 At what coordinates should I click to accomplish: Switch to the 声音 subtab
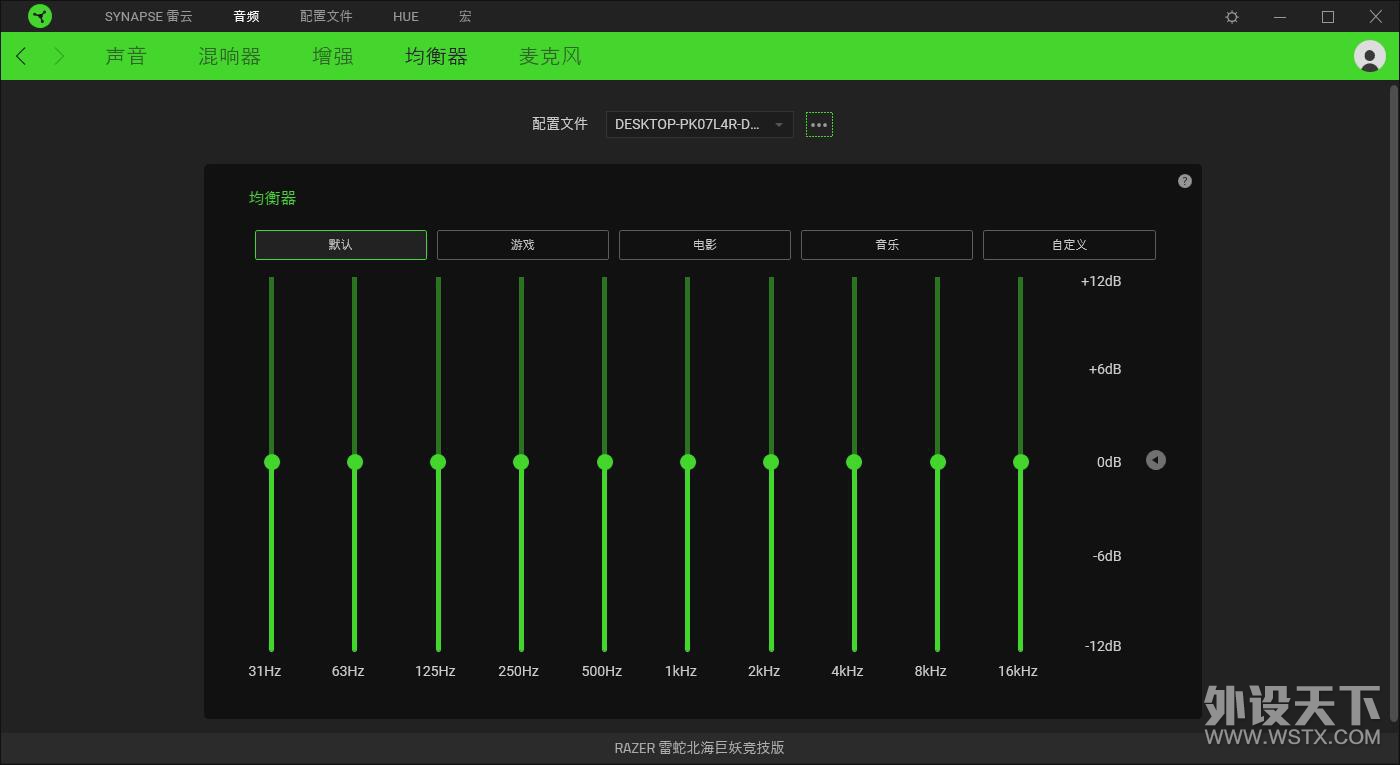[x=126, y=56]
